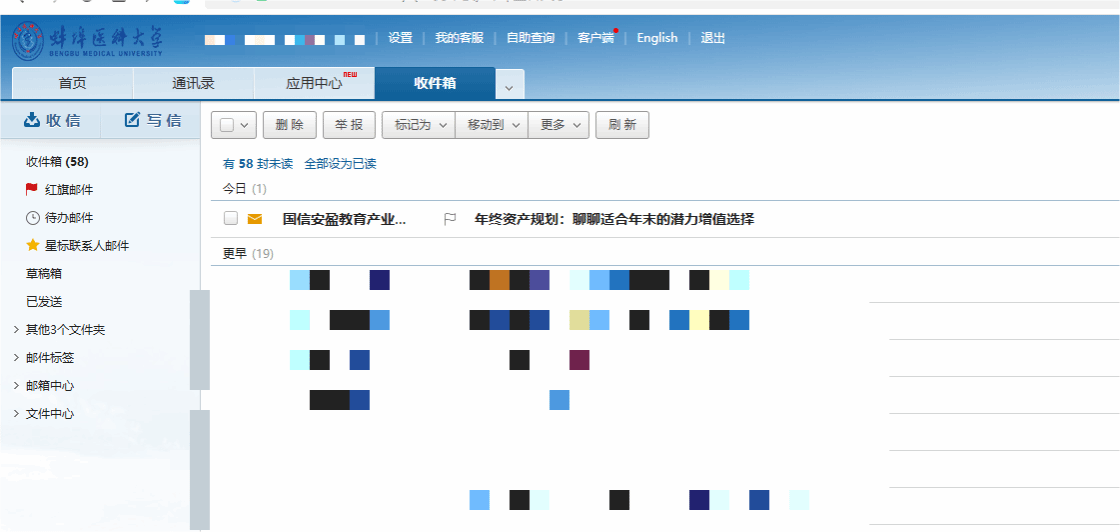
Task: Click the 全部设为已读 link
Action: (340, 163)
